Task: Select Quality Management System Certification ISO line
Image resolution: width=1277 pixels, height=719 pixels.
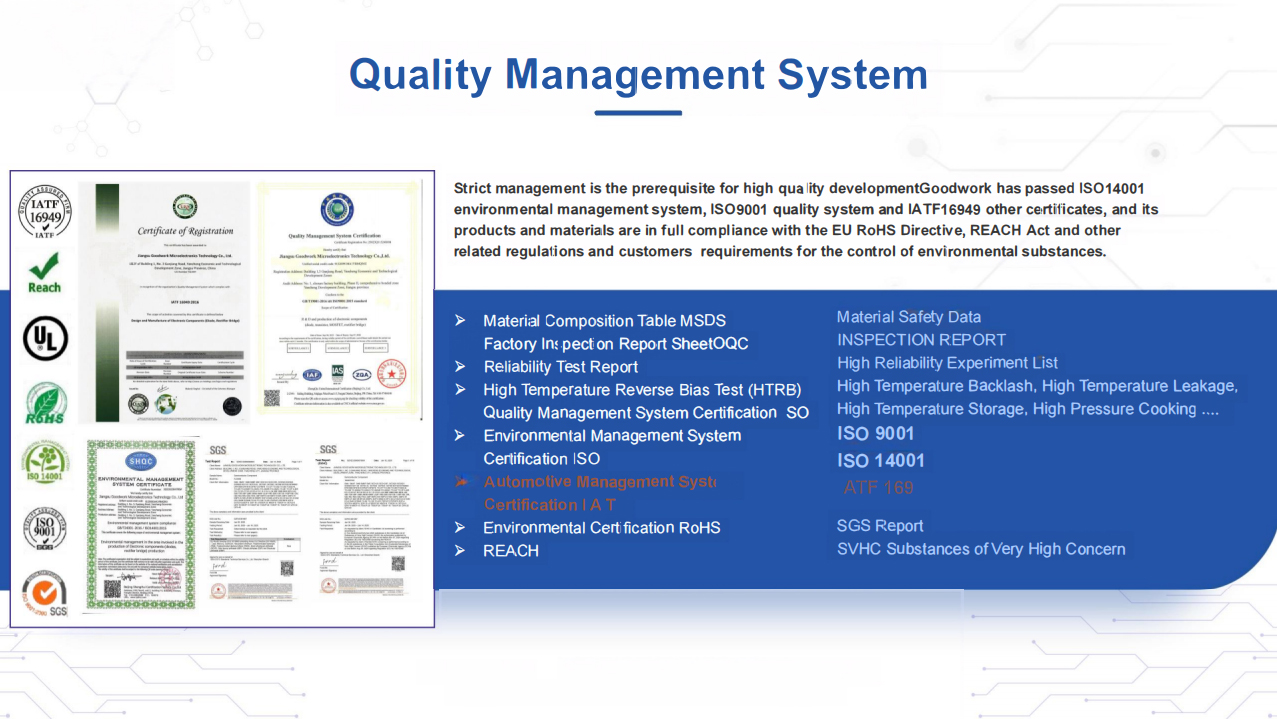Action: coord(646,413)
